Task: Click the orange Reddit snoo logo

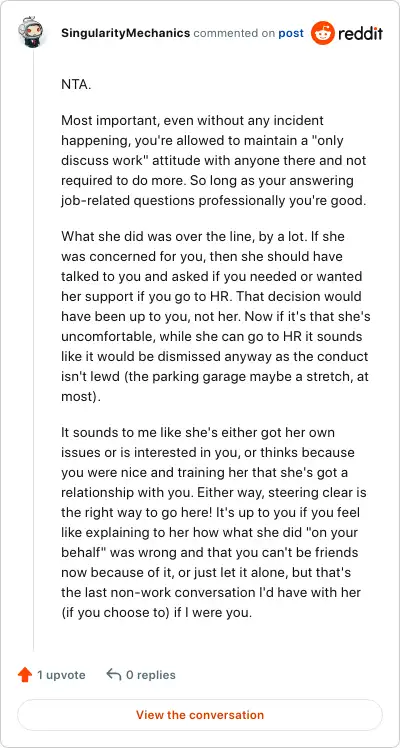Action: [322, 33]
